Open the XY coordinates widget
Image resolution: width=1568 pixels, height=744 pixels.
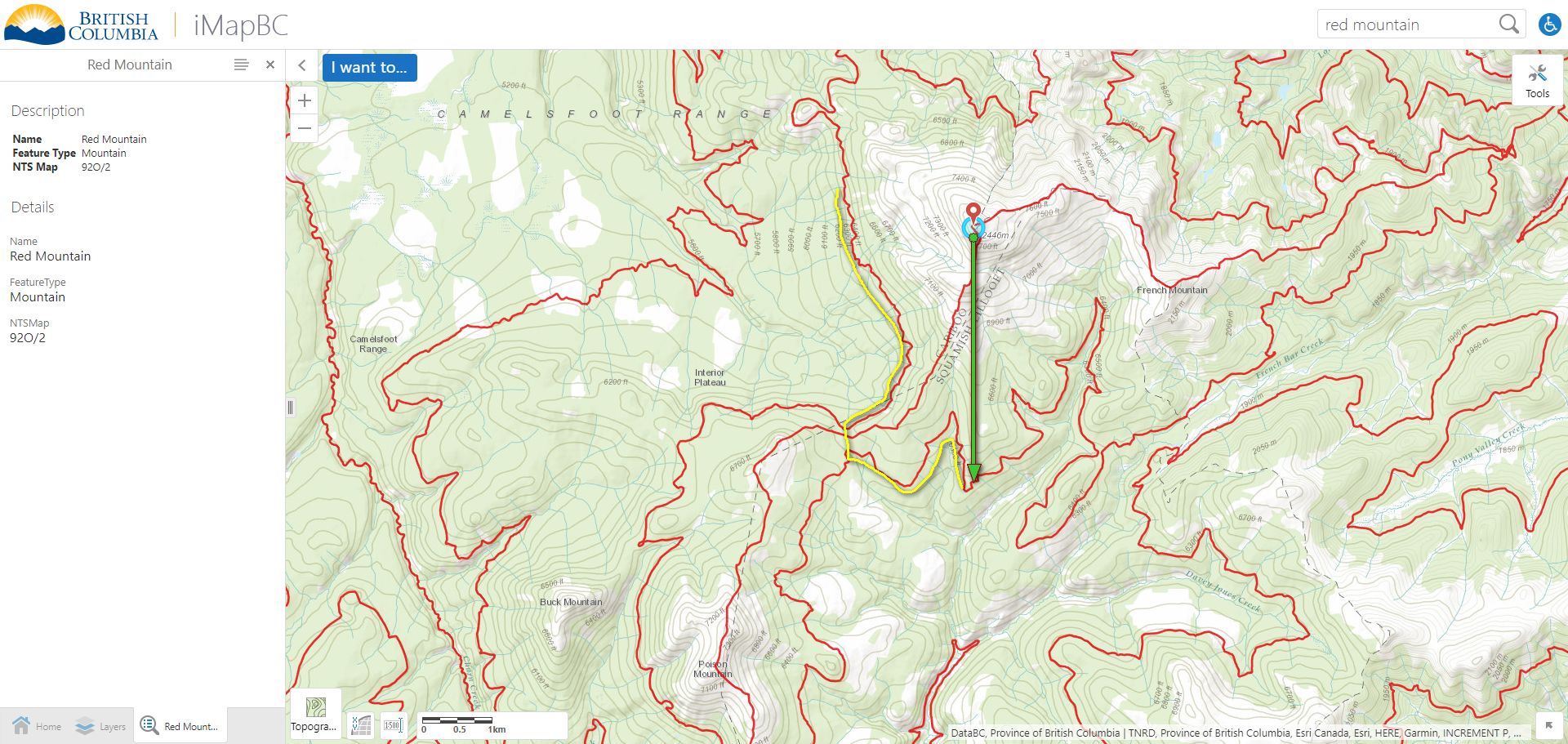[361, 725]
